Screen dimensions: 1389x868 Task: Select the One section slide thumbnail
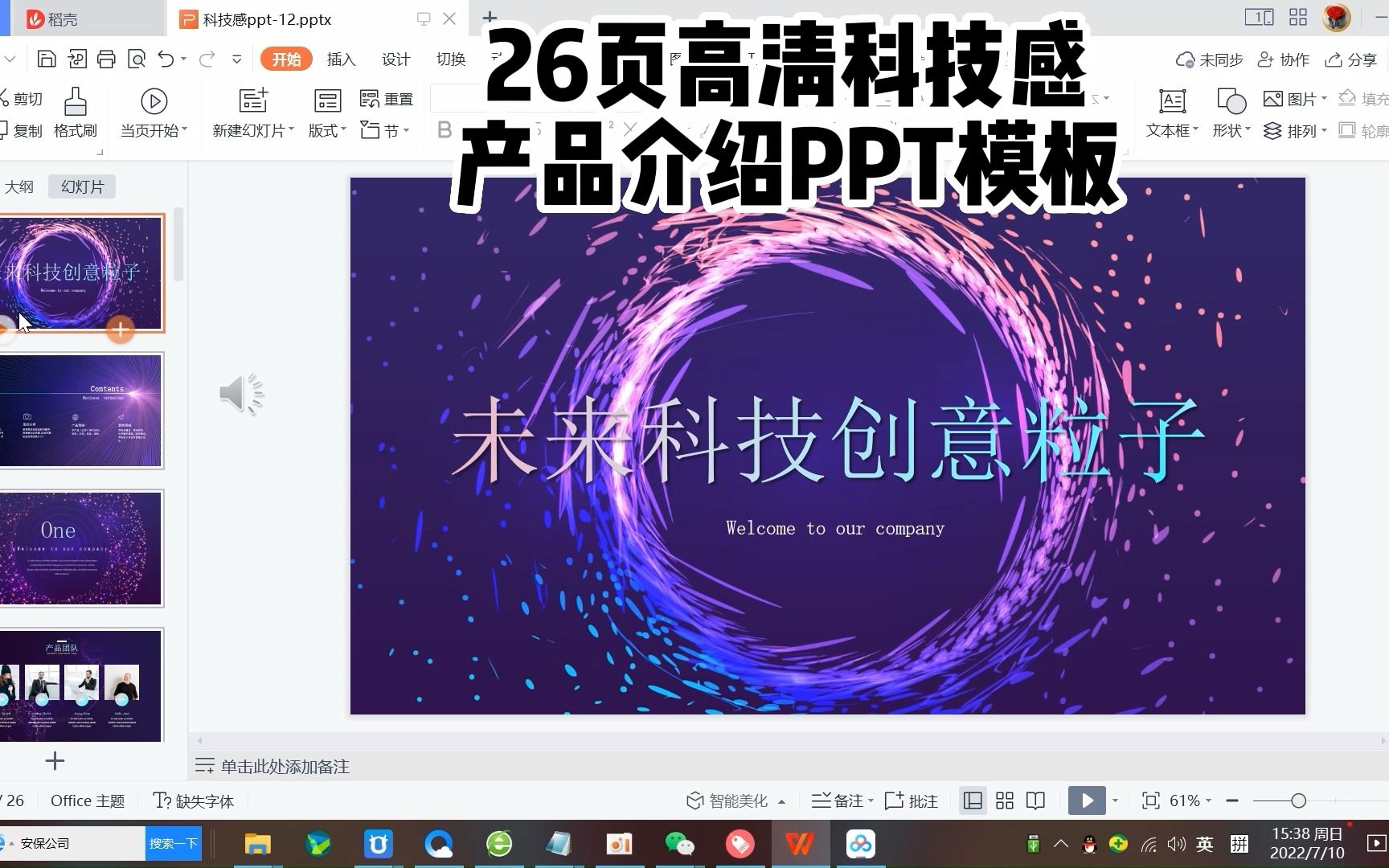click(80, 548)
